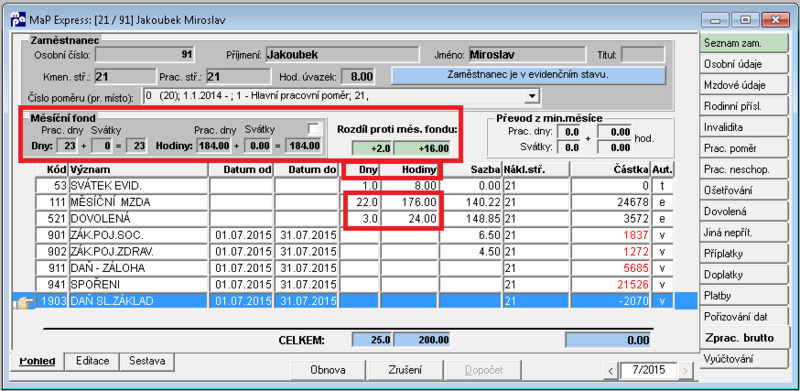Screen dimensions: 800x391
Task: Click the red amount 21526 cell
Action: pyautogui.click(x=611, y=284)
